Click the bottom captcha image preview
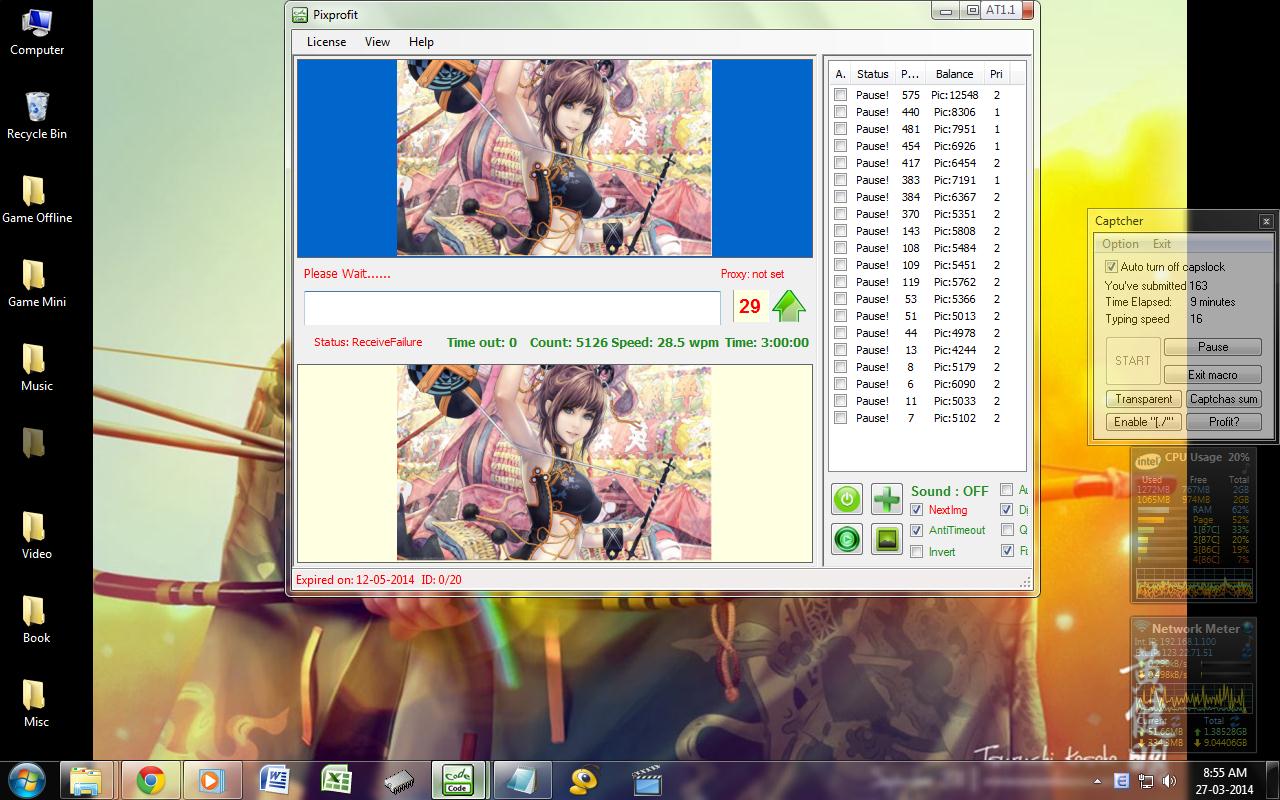1280x800 pixels. [x=554, y=463]
